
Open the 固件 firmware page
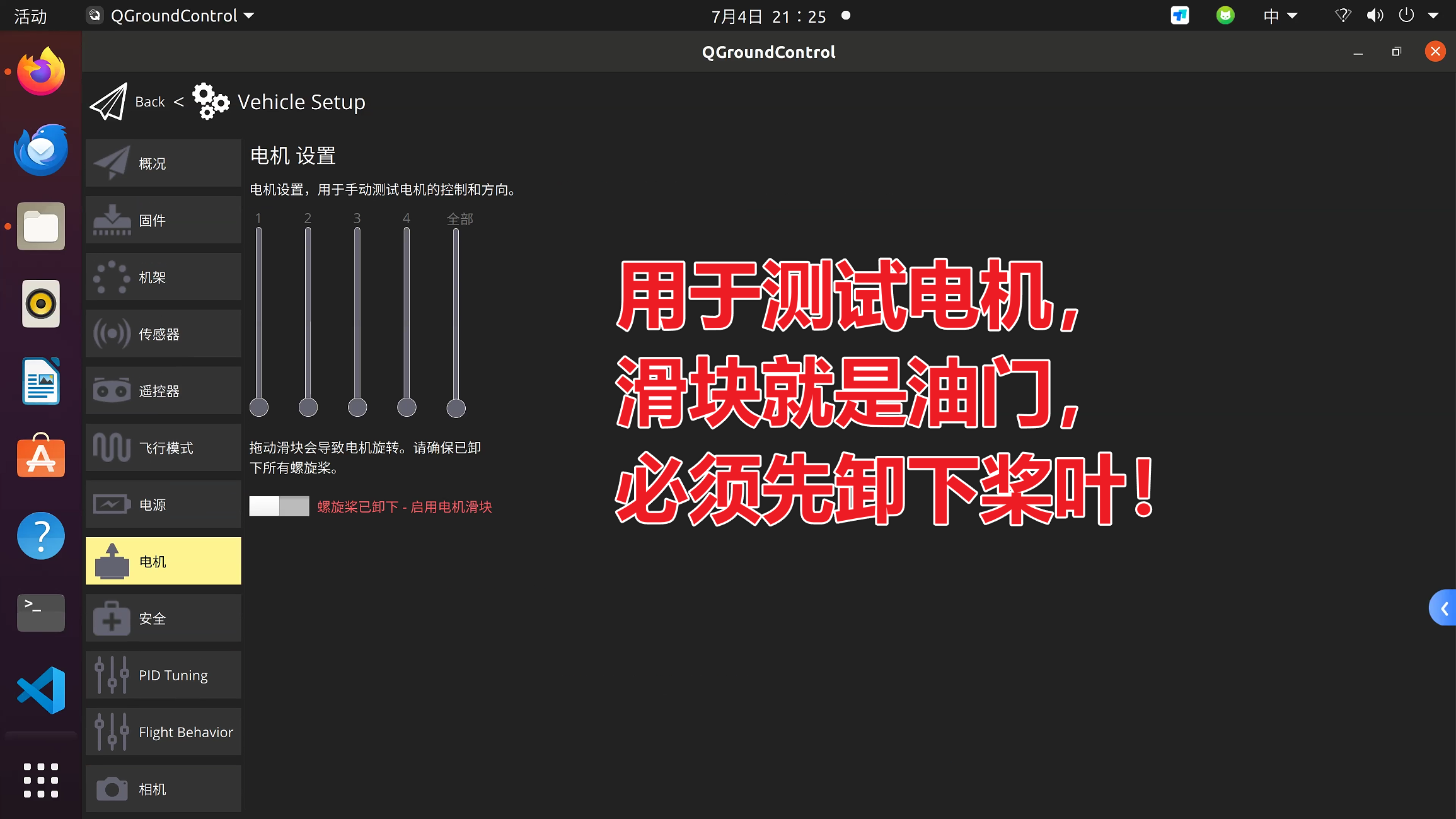[163, 220]
